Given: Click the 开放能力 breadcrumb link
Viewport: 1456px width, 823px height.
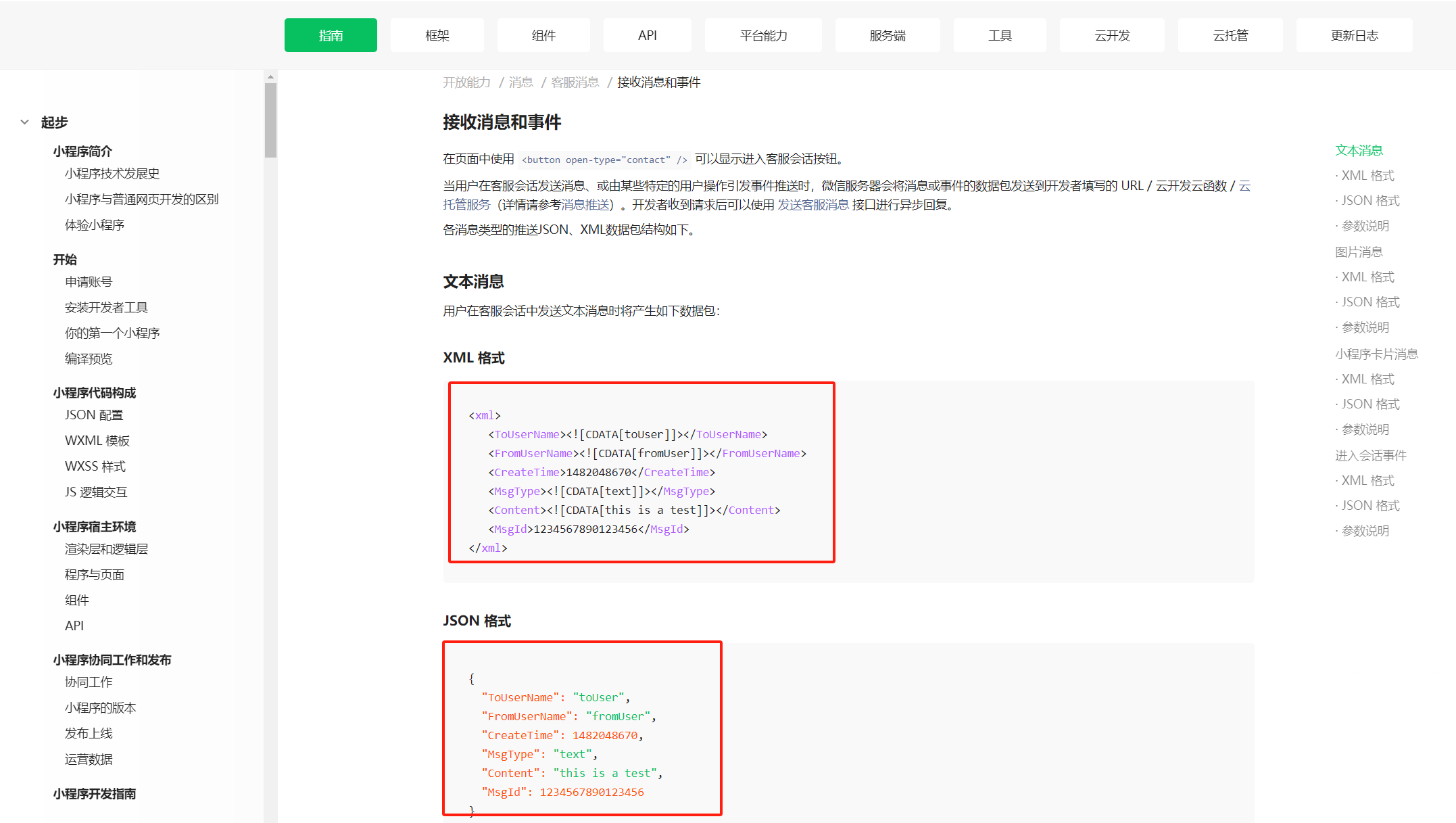Looking at the screenshot, I should 466,83.
